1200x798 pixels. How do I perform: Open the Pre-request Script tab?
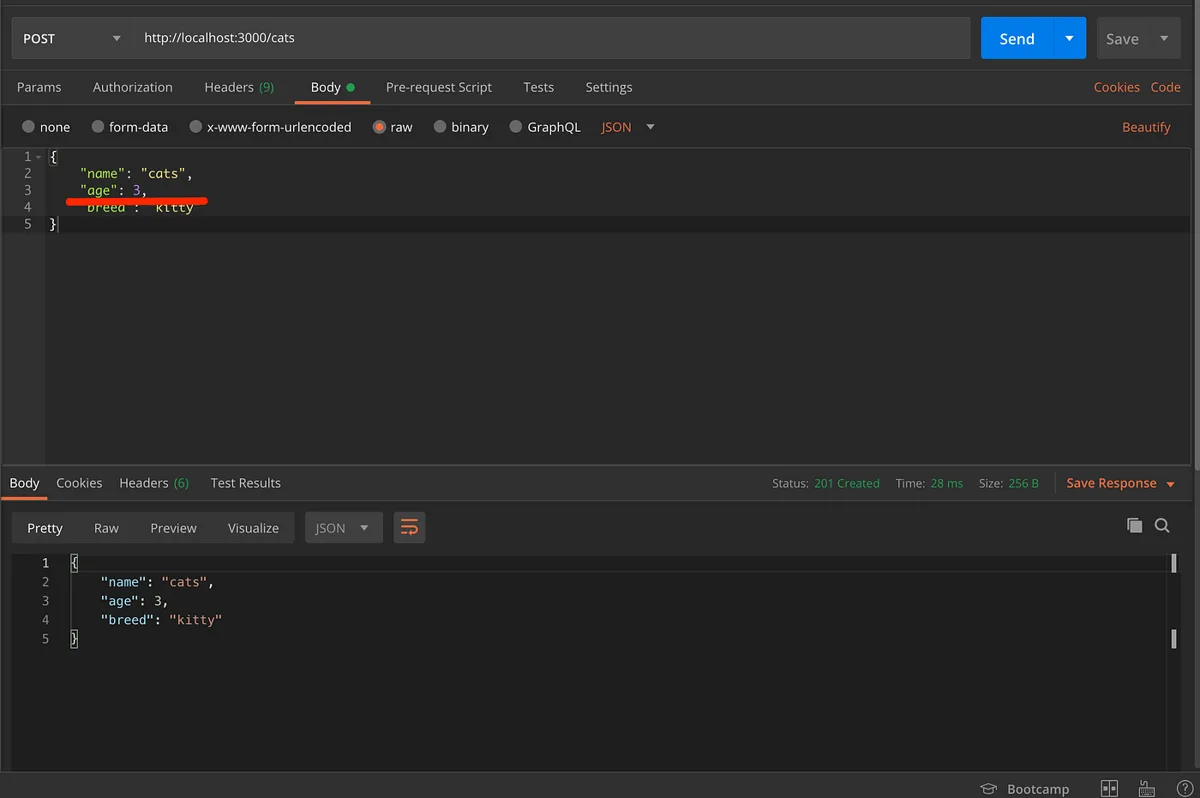pyautogui.click(x=439, y=87)
